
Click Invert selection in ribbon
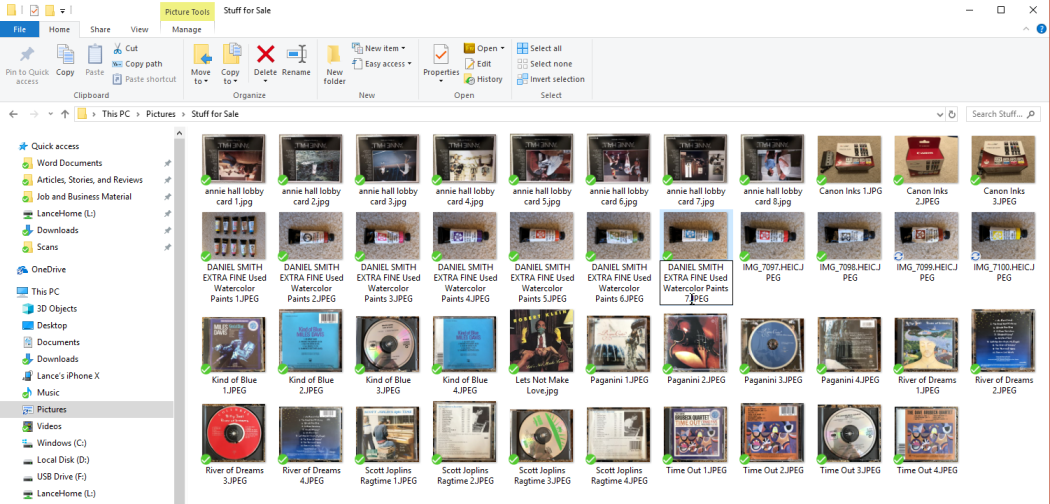click(x=551, y=79)
